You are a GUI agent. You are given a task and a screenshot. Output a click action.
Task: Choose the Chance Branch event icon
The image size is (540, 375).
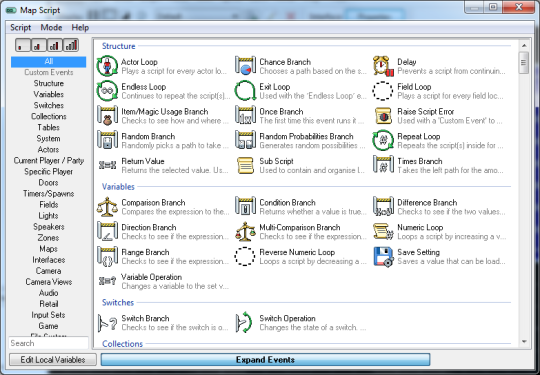pos(245,66)
